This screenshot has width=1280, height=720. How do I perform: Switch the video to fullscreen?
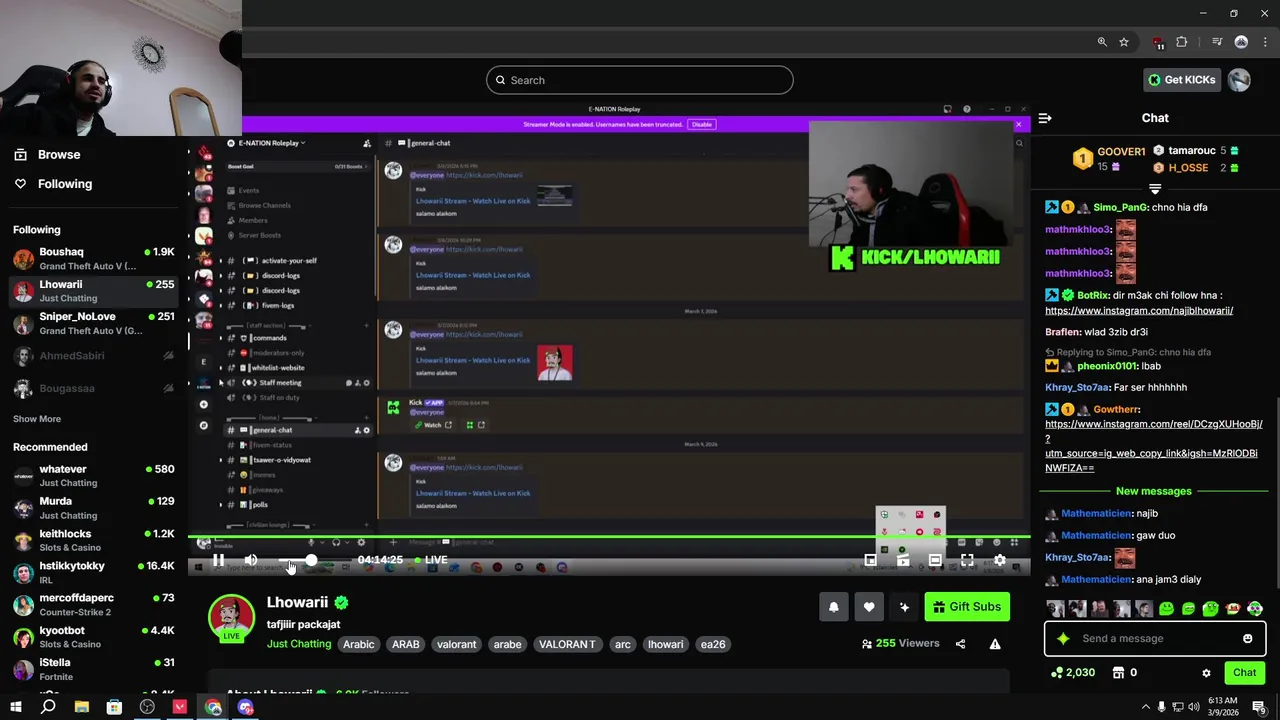(x=967, y=560)
